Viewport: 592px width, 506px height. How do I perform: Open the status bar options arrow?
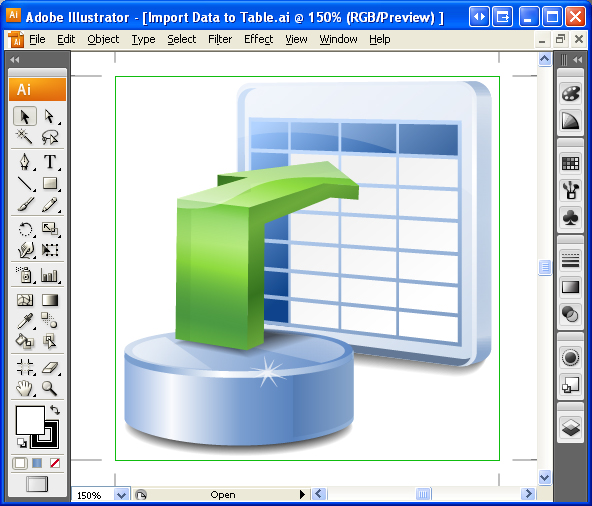[302, 494]
